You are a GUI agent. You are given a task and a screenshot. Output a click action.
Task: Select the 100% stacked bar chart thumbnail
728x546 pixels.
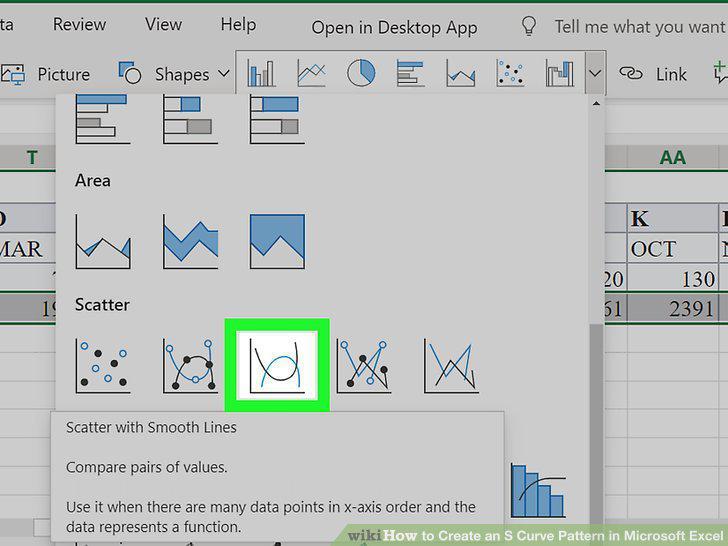click(277, 119)
